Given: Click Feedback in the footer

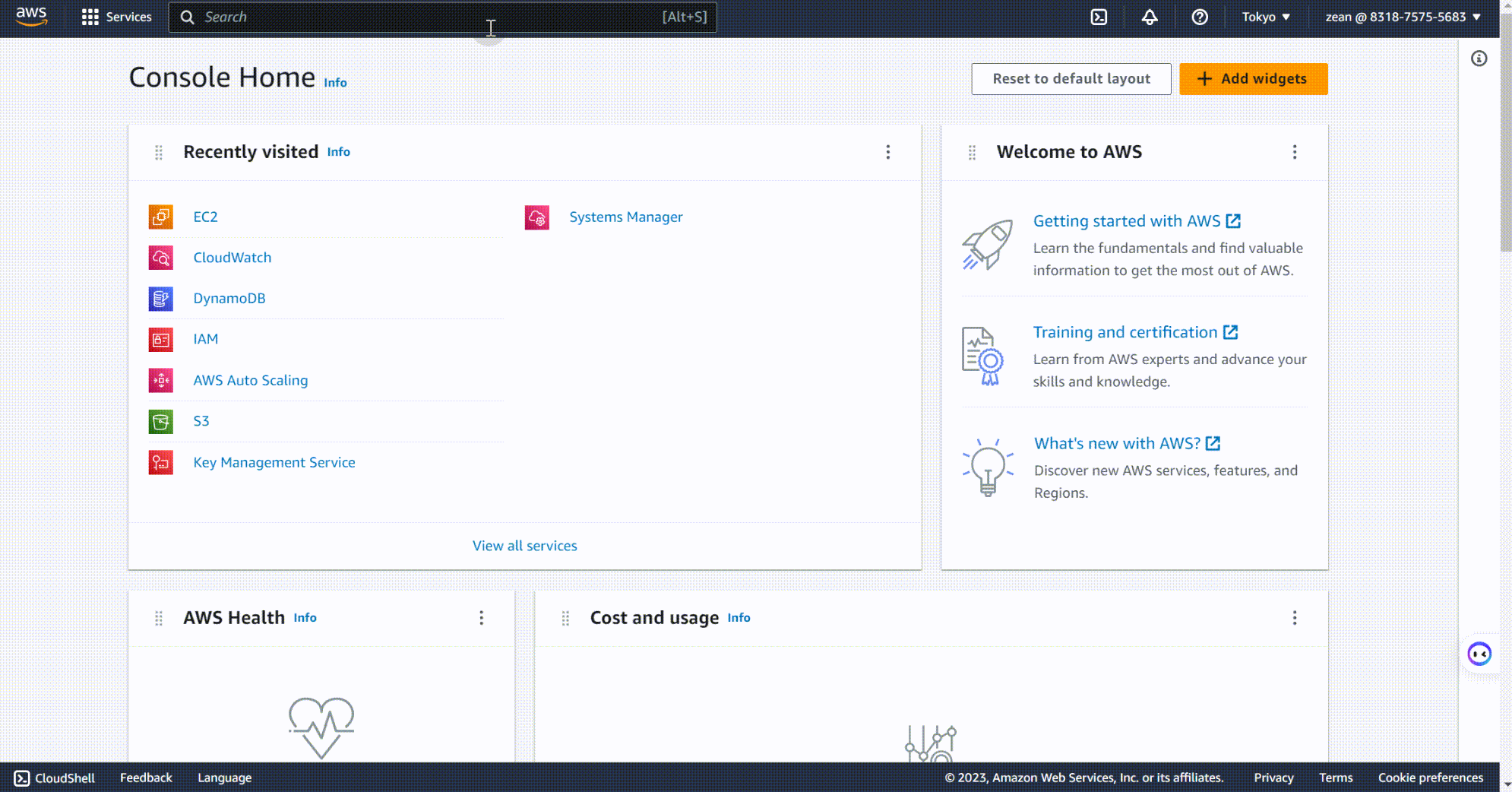Looking at the screenshot, I should [x=146, y=778].
